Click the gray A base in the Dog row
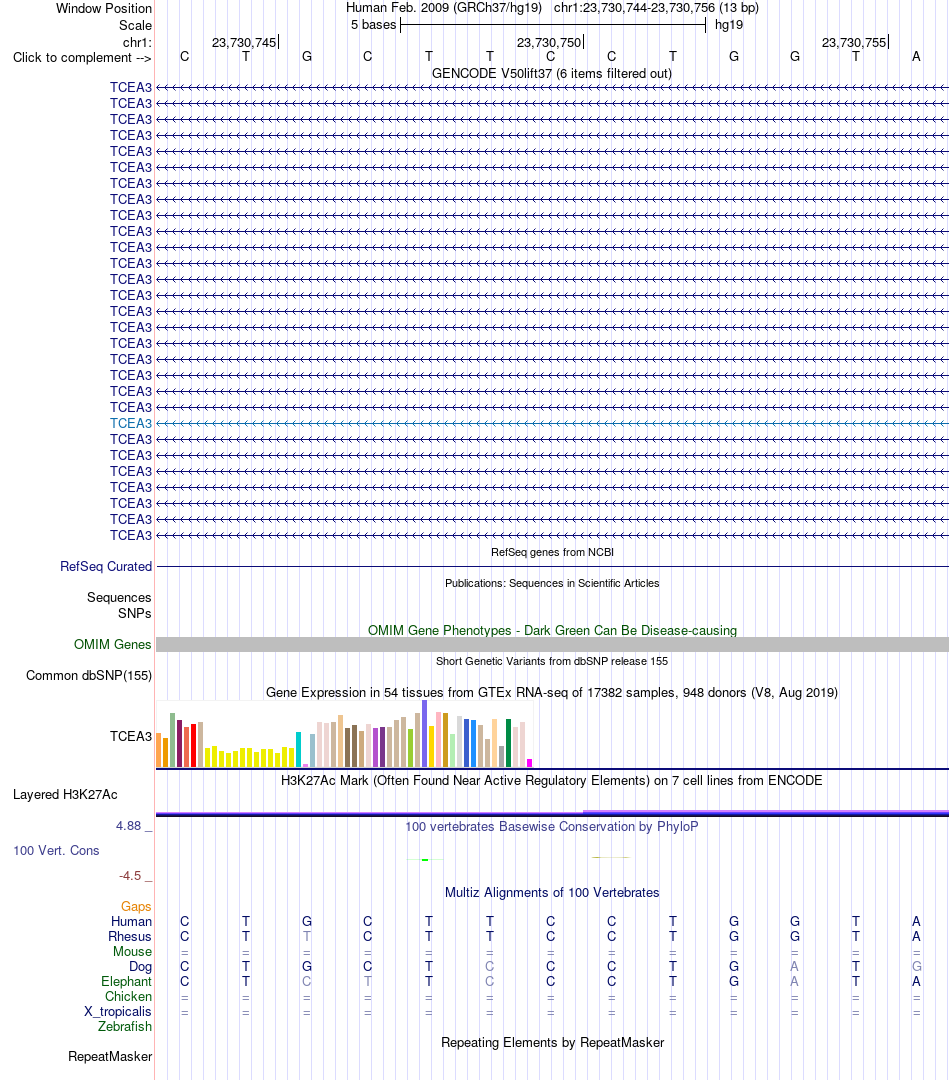The width and height of the screenshot is (950, 1080). pos(794,967)
